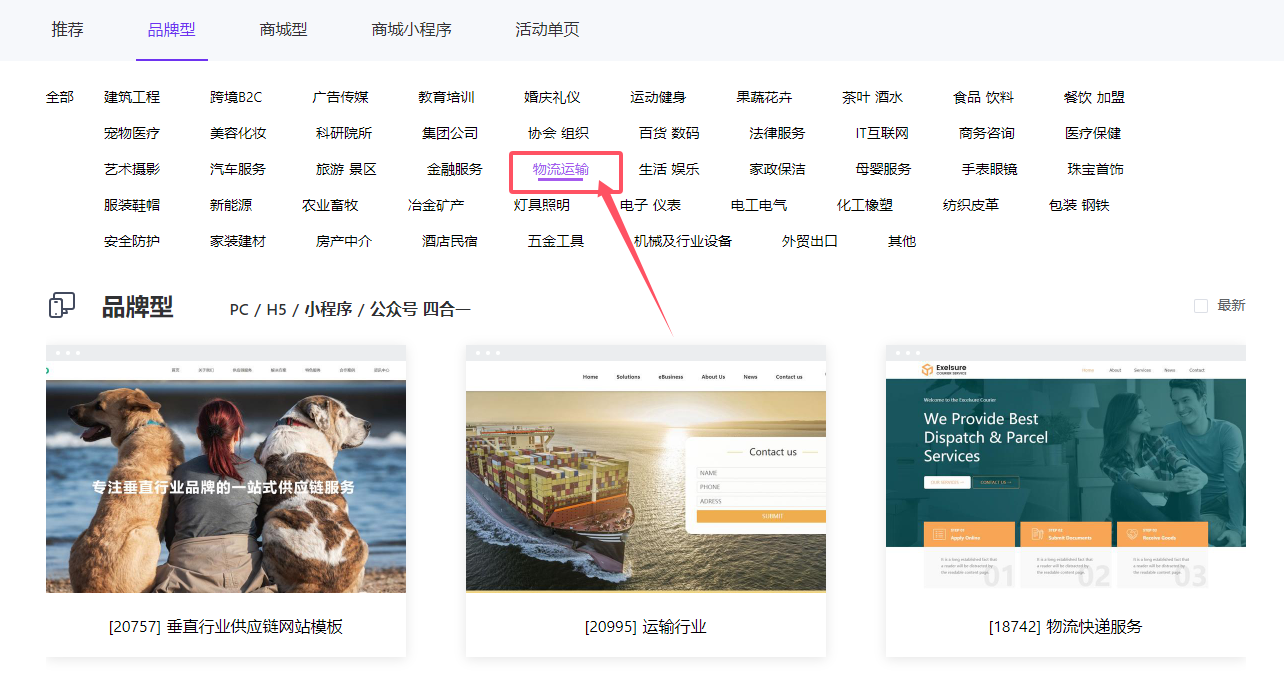Viewport: 1284px width, 687px height.
Task: Filter by 艺术摄影
Action: (x=132, y=169)
